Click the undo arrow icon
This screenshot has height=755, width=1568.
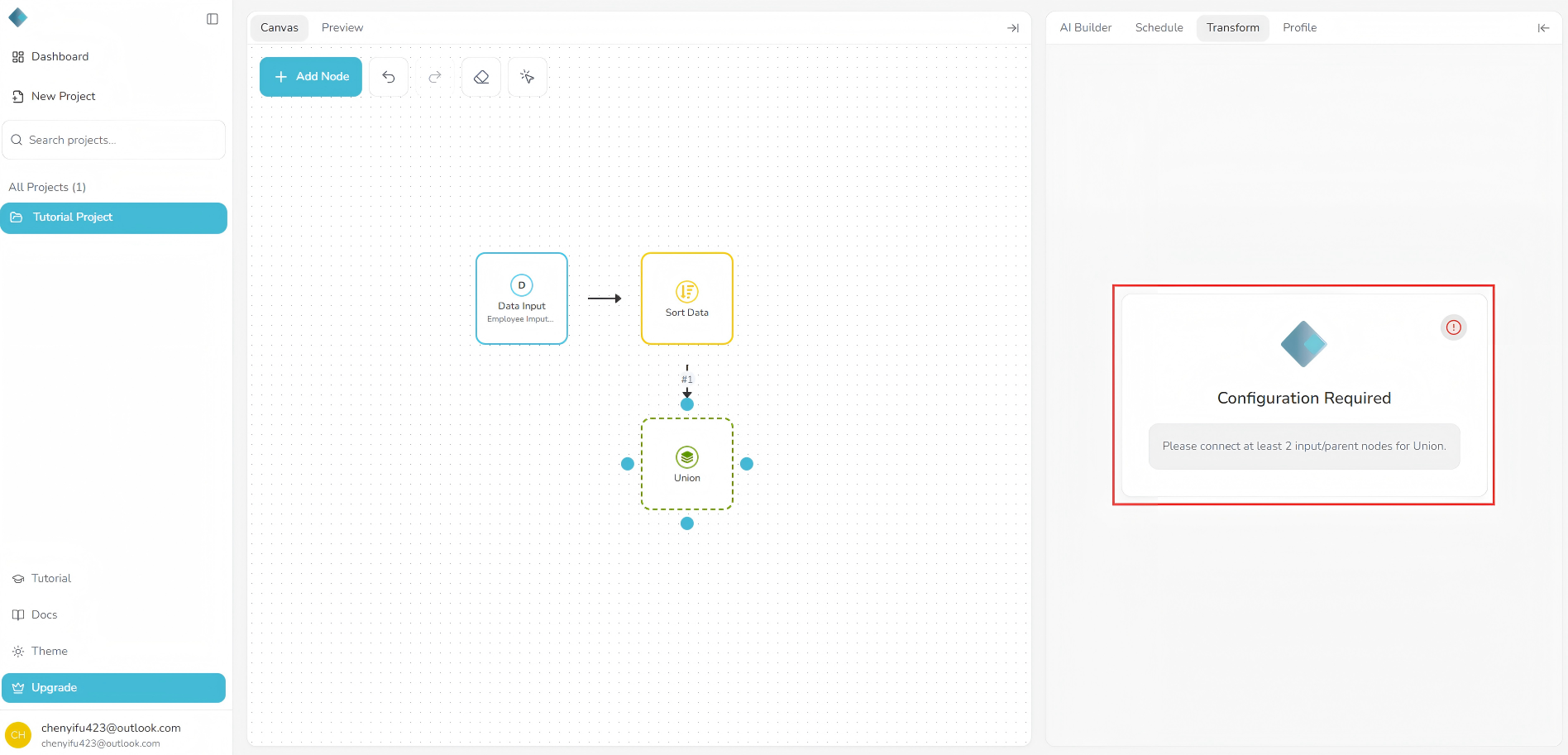pos(389,77)
